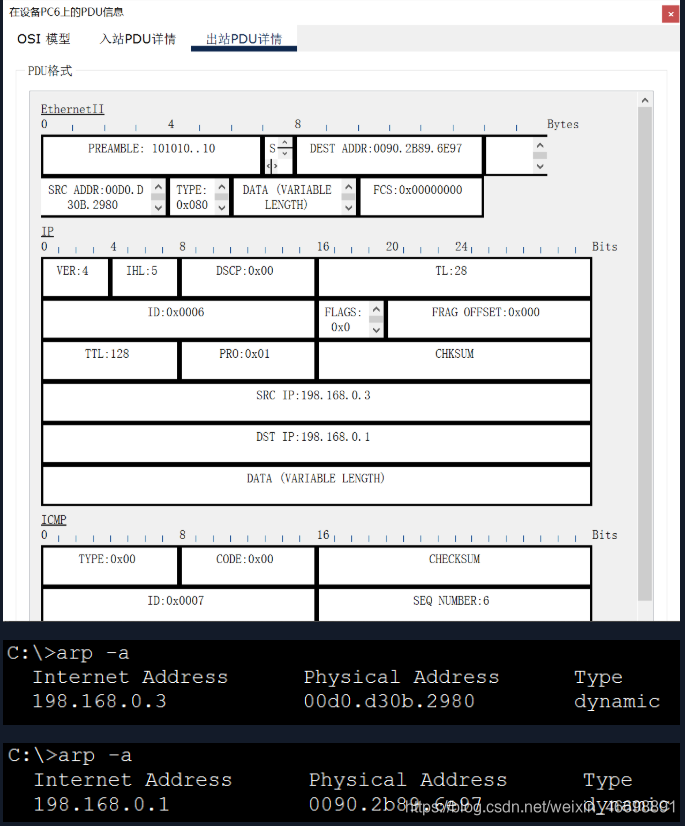
Task: Close the PDU information window
Action: click(670, 14)
